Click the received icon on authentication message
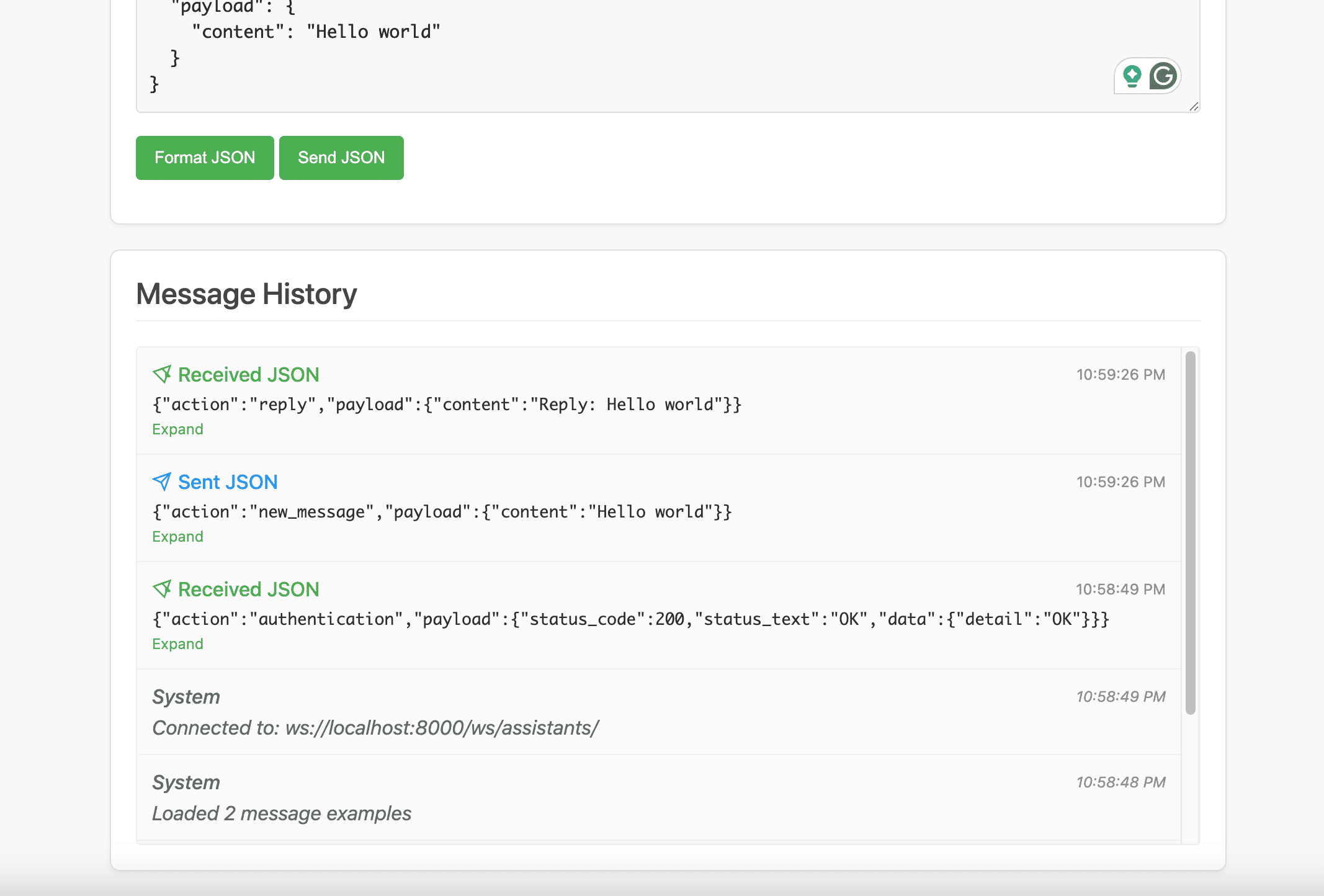The height and width of the screenshot is (896, 1324). click(x=162, y=589)
